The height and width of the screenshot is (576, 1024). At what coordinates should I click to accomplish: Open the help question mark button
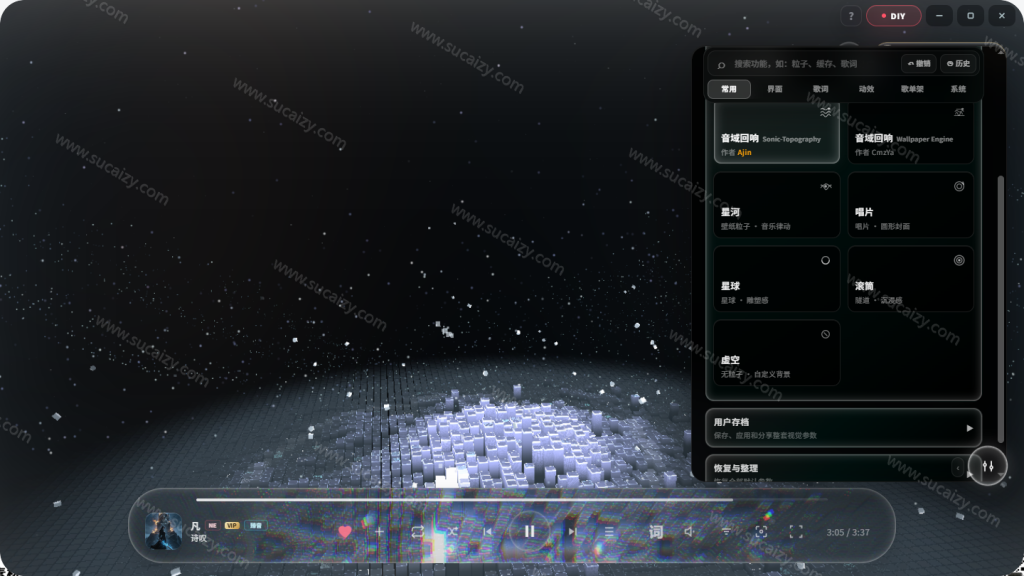[850, 16]
